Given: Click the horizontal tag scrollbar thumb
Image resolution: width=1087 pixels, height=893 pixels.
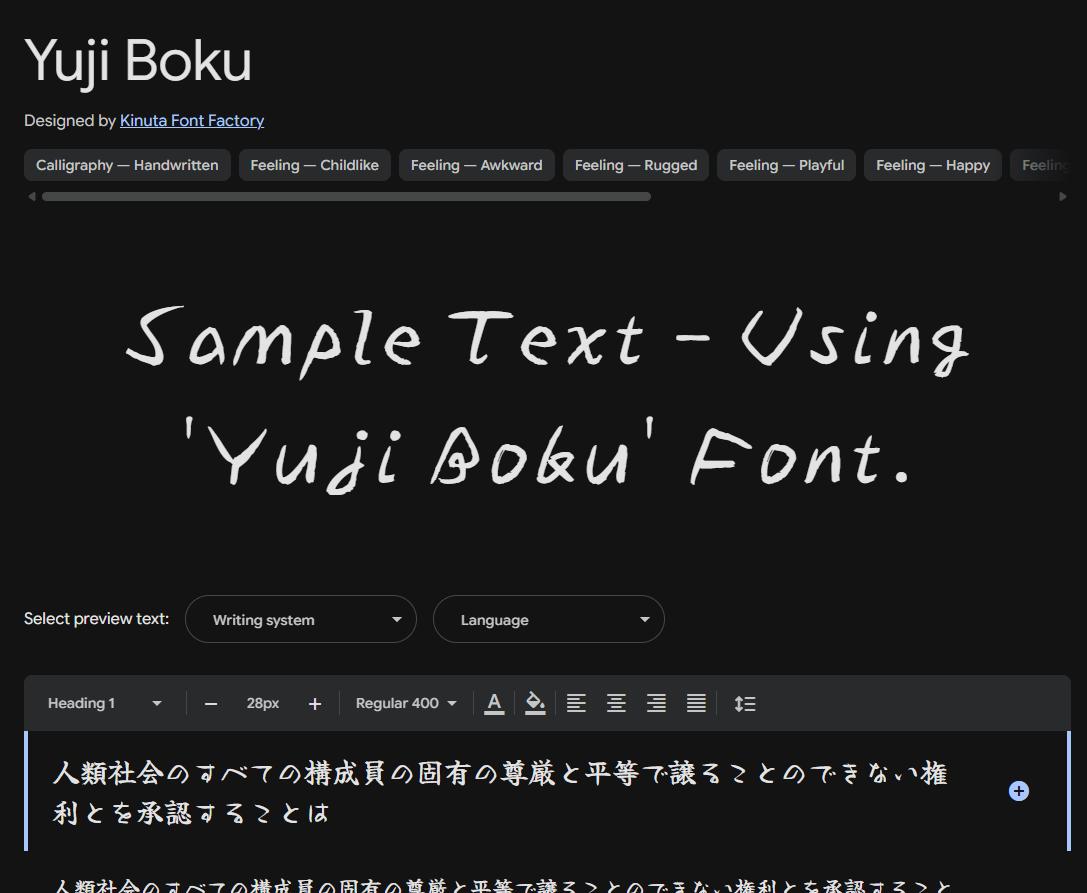Looking at the screenshot, I should pos(347,197).
